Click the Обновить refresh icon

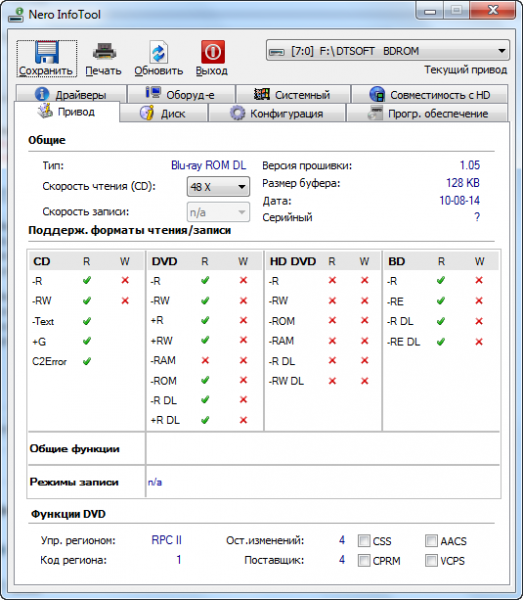pos(158,52)
